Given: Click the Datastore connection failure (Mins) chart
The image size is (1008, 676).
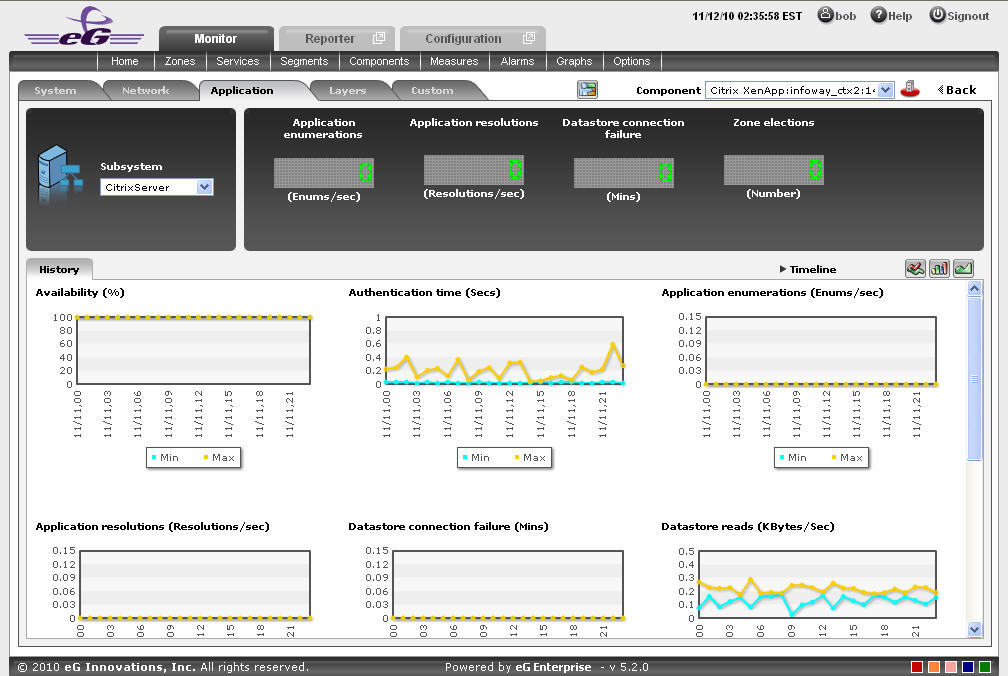Looking at the screenshot, I should [x=508, y=585].
